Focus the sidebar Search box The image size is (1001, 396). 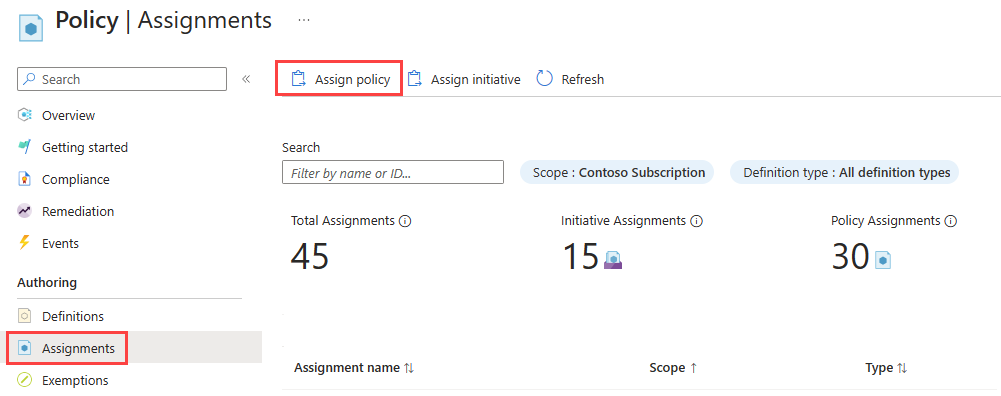click(x=122, y=79)
